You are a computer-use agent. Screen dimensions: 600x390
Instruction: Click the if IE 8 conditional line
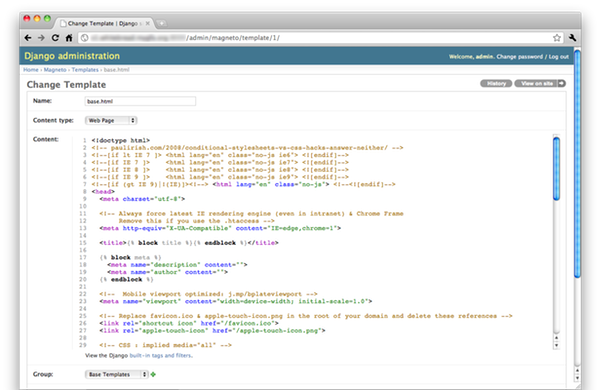pos(220,170)
